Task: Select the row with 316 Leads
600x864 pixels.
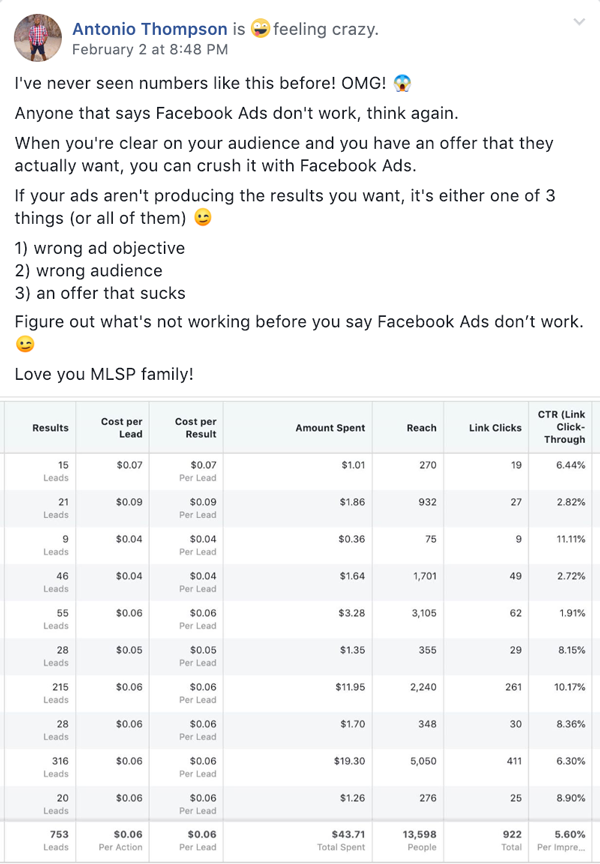Action: click(x=298, y=767)
